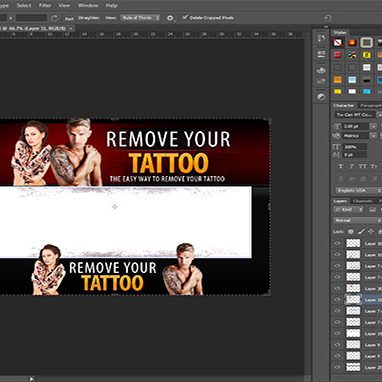Screen dimensions: 382x382
Task: Open the View menu
Action: click(x=64, y=5)
